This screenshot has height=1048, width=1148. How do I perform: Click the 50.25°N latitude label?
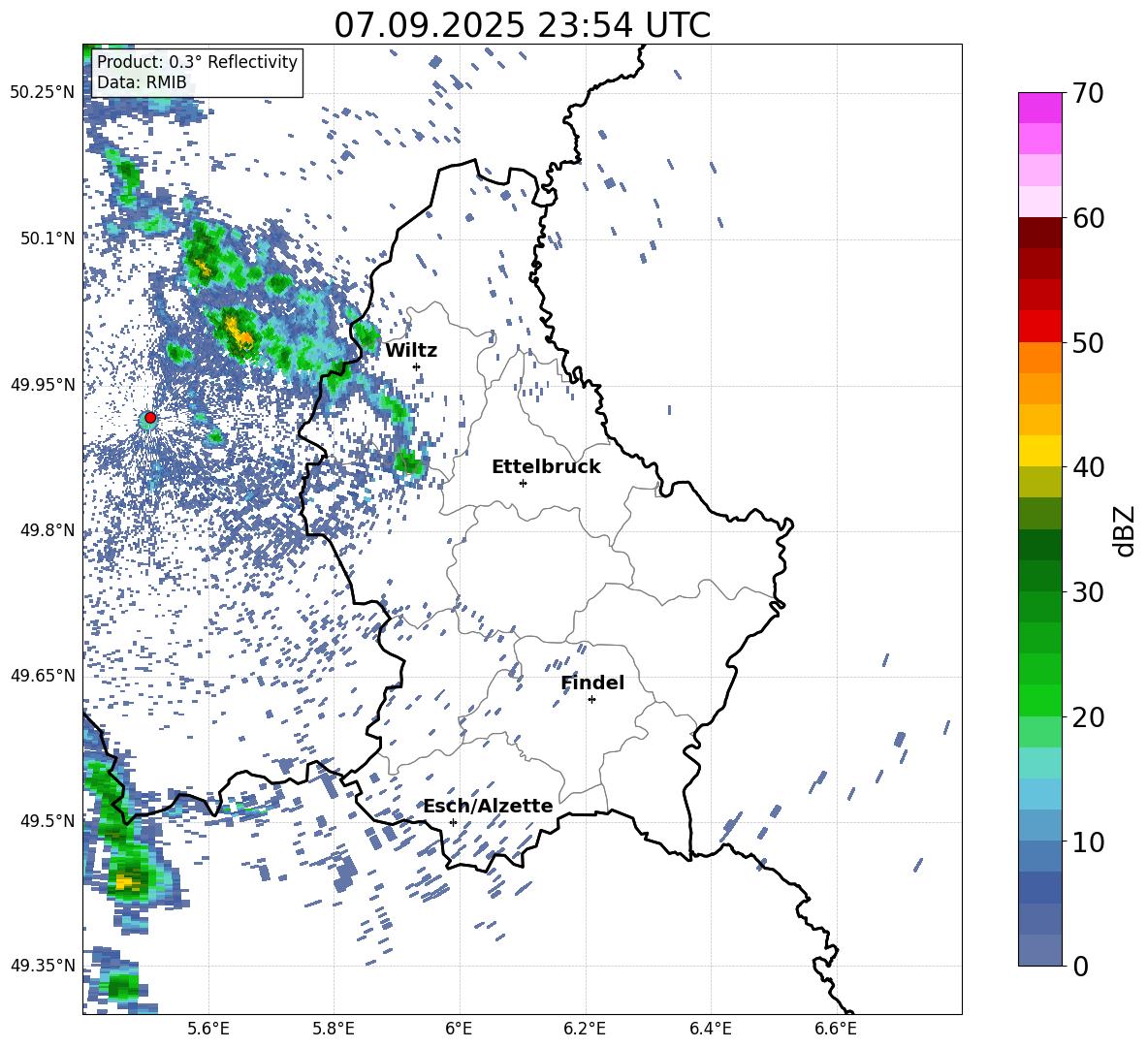click(43, 92)
